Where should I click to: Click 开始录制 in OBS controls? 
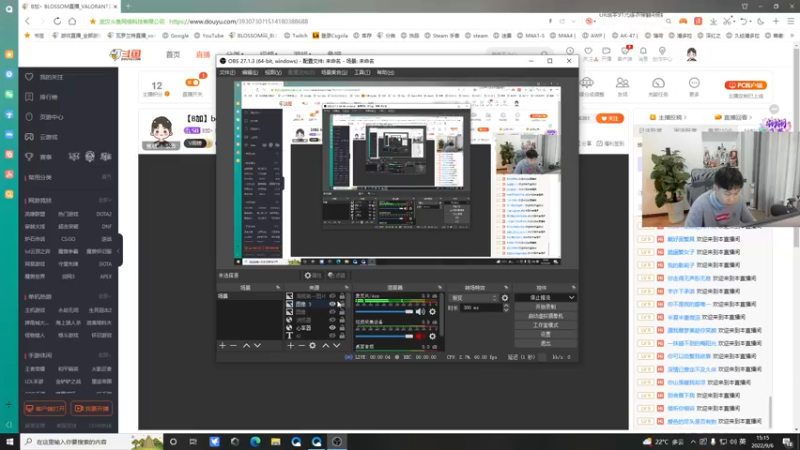[x=545, y=307]
